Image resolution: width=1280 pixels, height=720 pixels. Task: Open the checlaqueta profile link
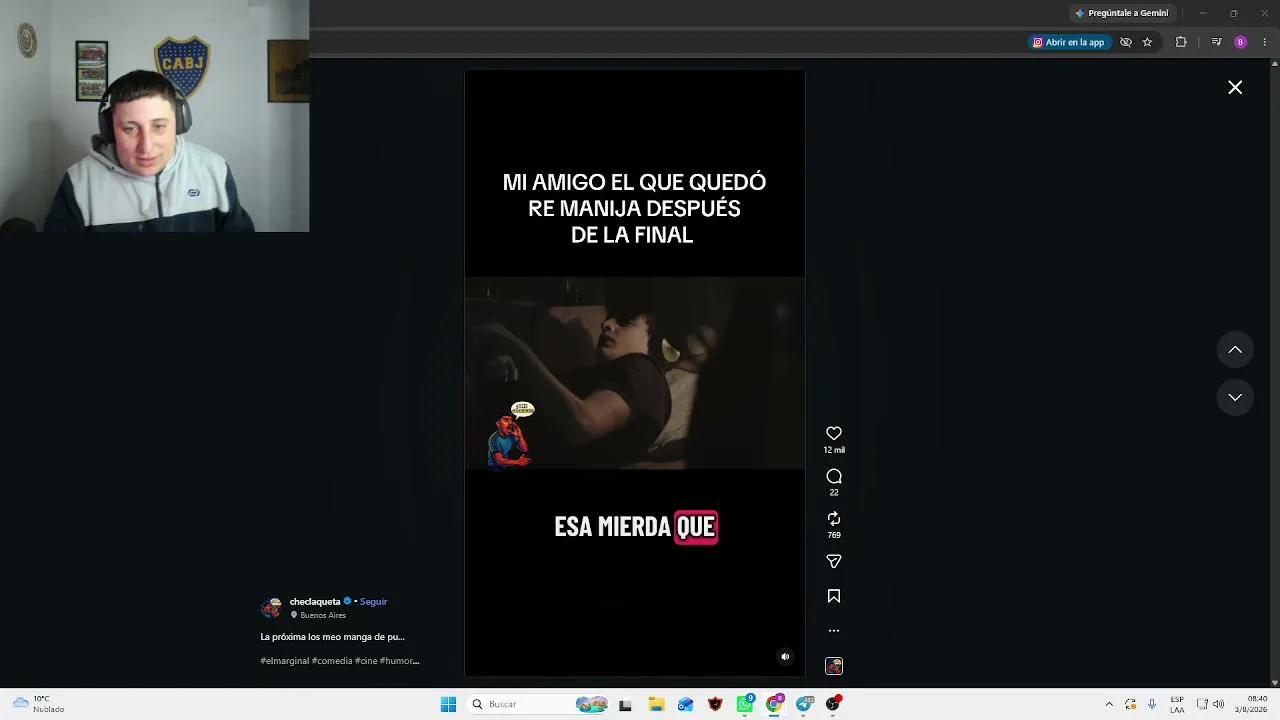[315, 602]
